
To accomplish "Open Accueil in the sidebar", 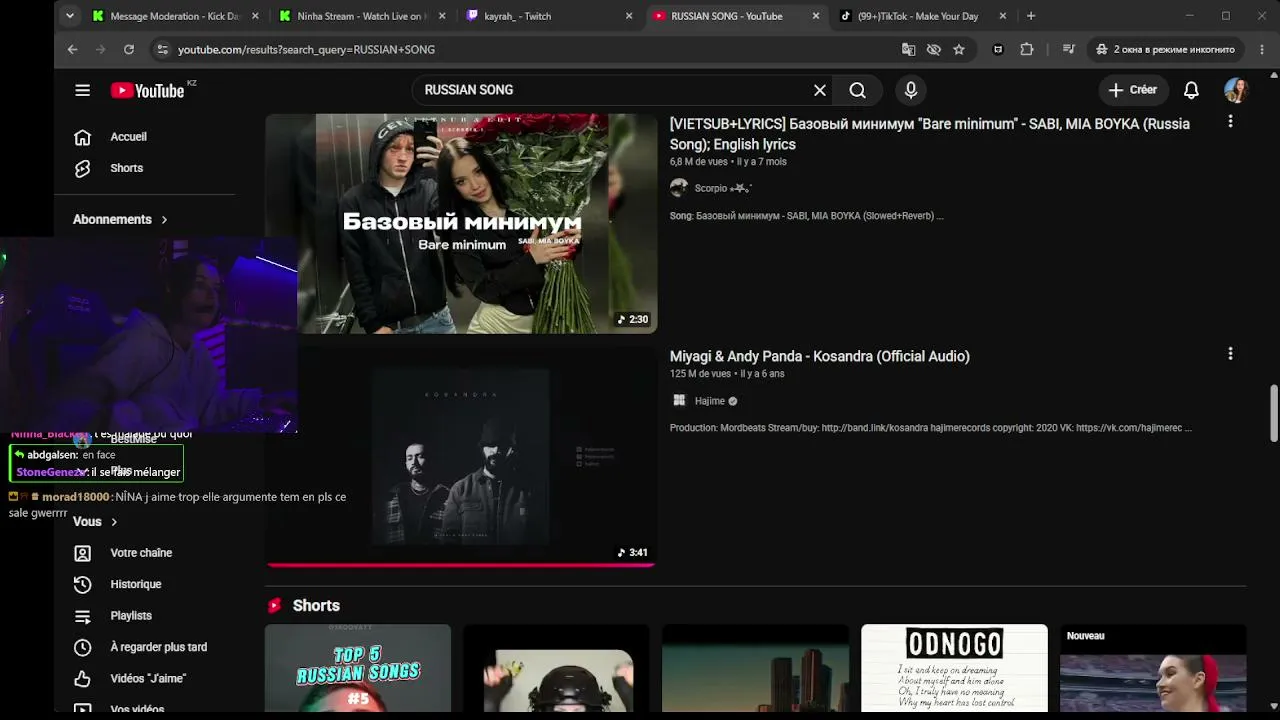I will tap(128, 137).
